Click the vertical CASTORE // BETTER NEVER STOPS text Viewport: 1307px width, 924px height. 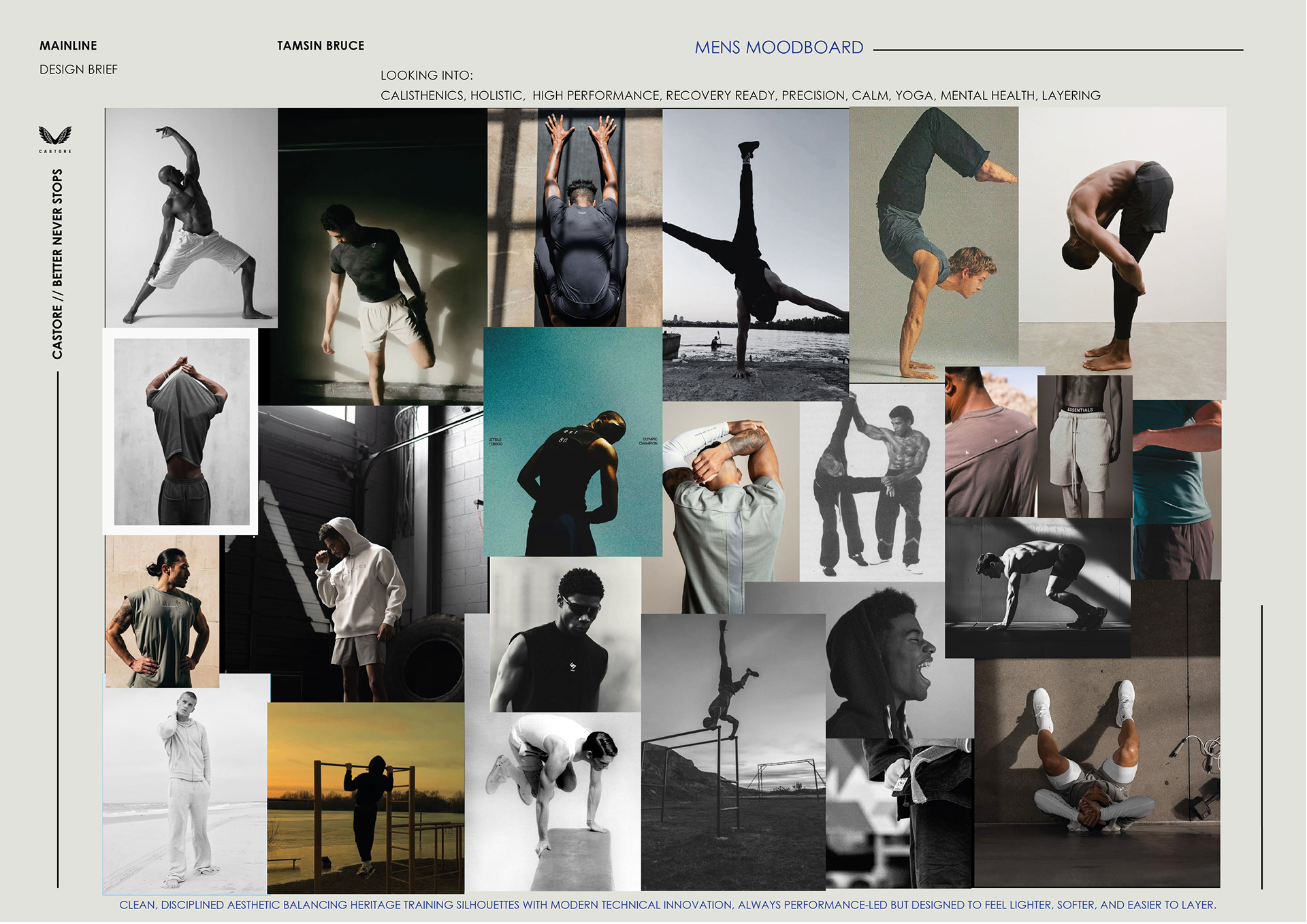pyautogui.click(x=58, y=264)
